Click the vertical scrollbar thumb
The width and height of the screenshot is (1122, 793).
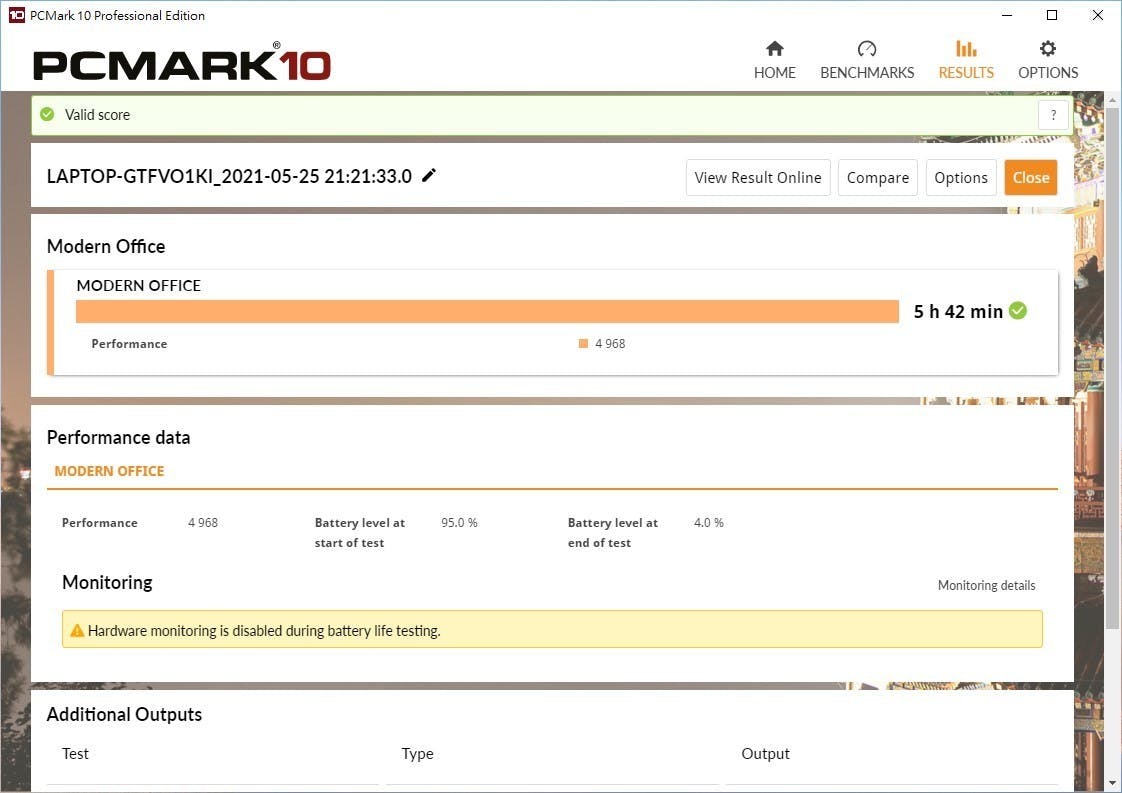(1112, 369)
